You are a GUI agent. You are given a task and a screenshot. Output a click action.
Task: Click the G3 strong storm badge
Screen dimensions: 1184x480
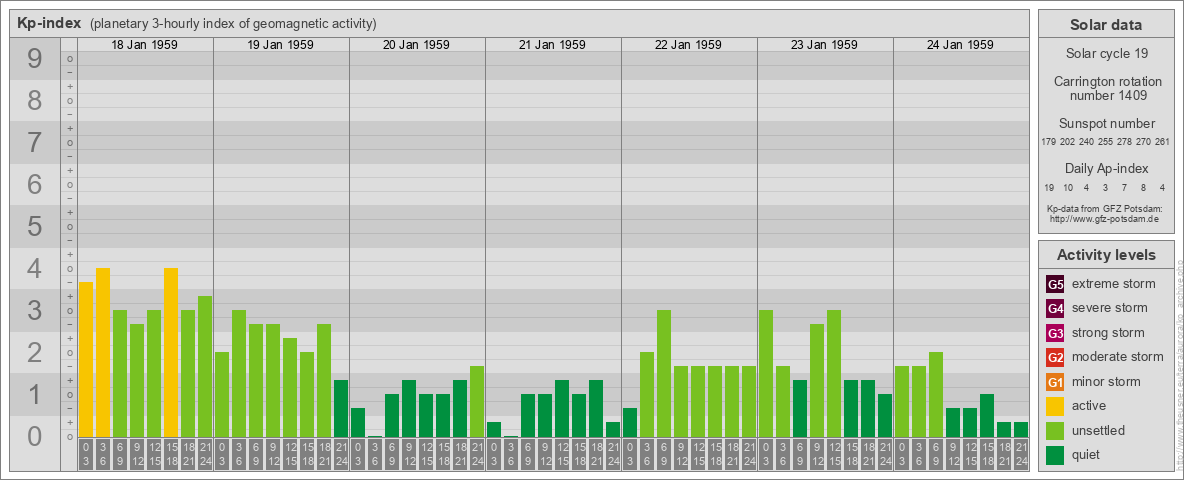coord(1055,333)
